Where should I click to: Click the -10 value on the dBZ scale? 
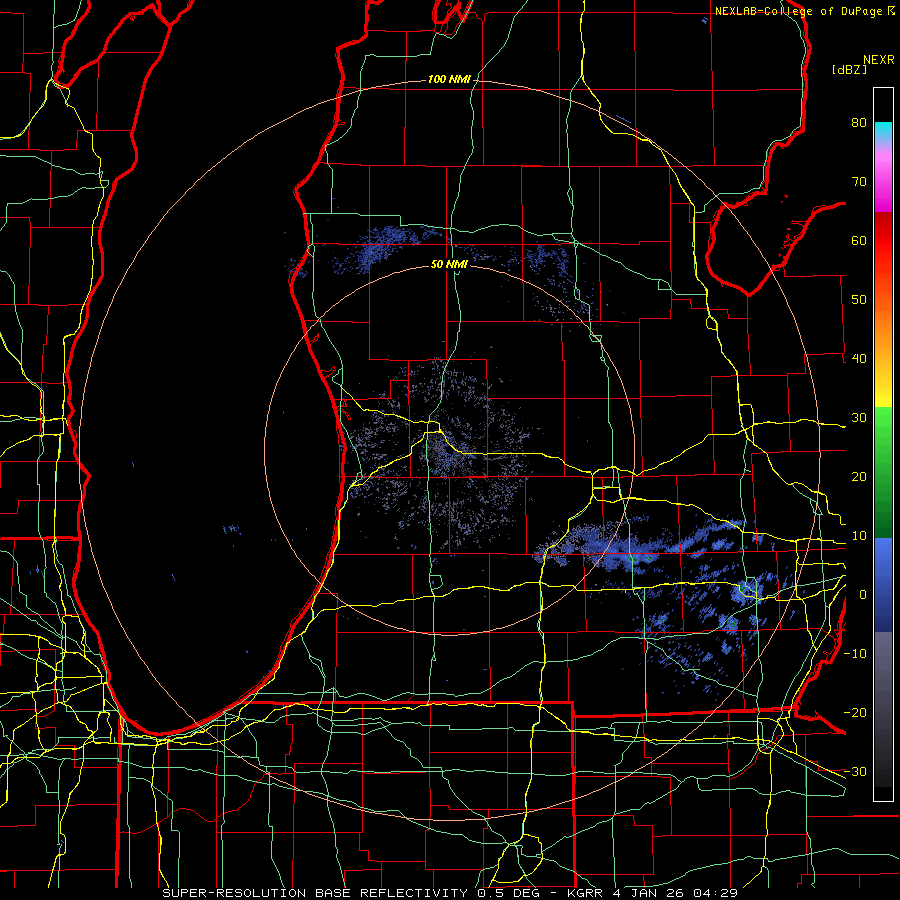click(x=855, y=653)
